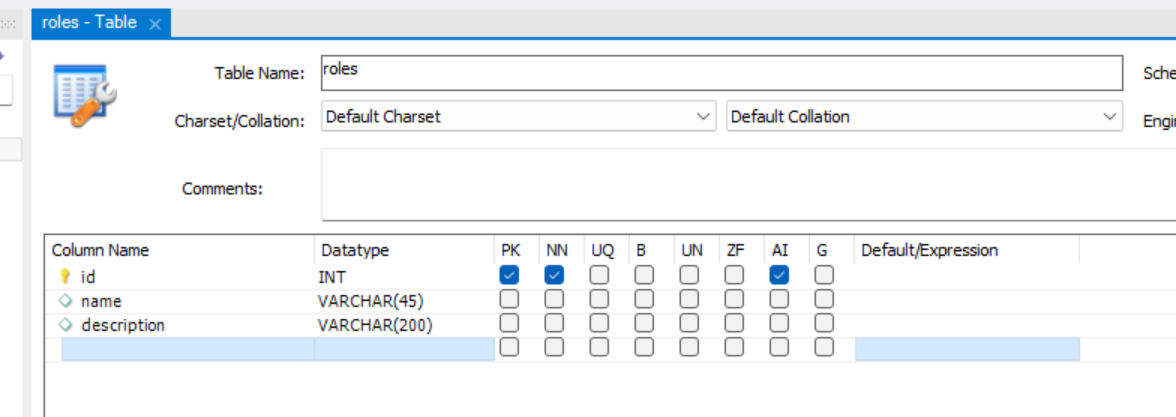Enable UQ checkbox for name column
Image resolution: width=1176 pixels, height=417 pixels.
pyautogui.click(x=599, y=299)
